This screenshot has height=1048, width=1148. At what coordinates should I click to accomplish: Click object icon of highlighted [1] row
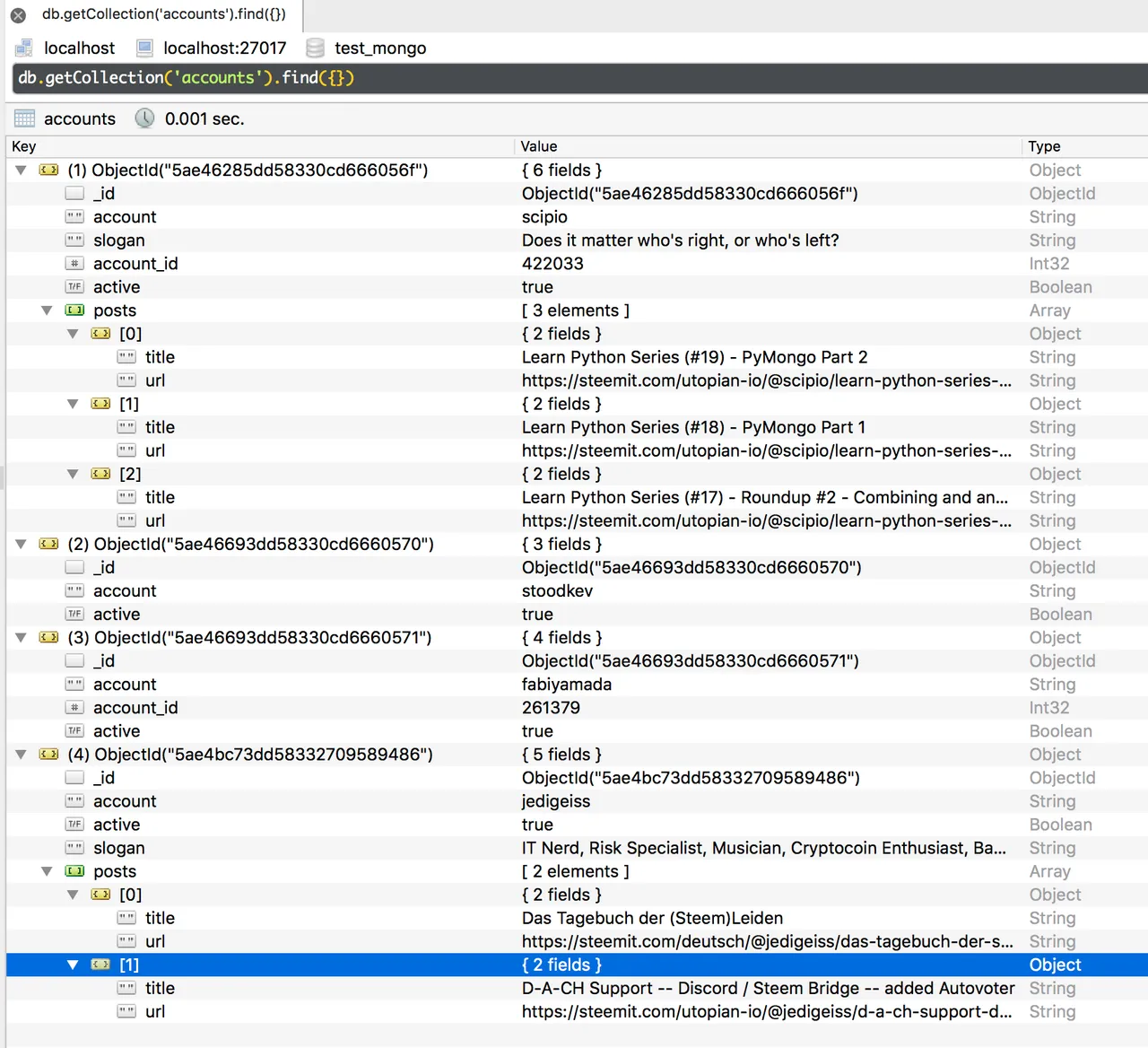100,965
